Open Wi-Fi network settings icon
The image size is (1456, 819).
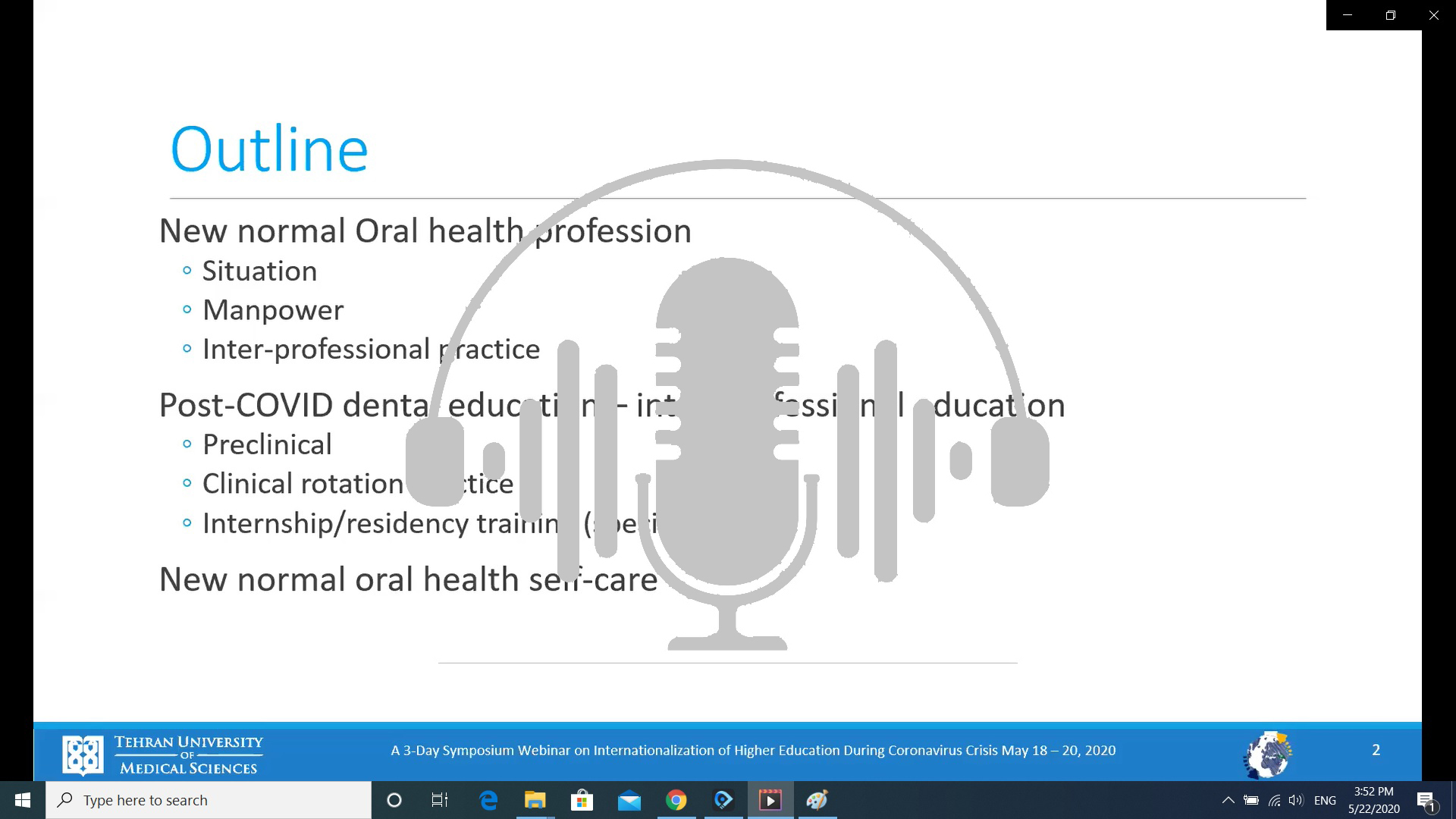point(1274,800)
